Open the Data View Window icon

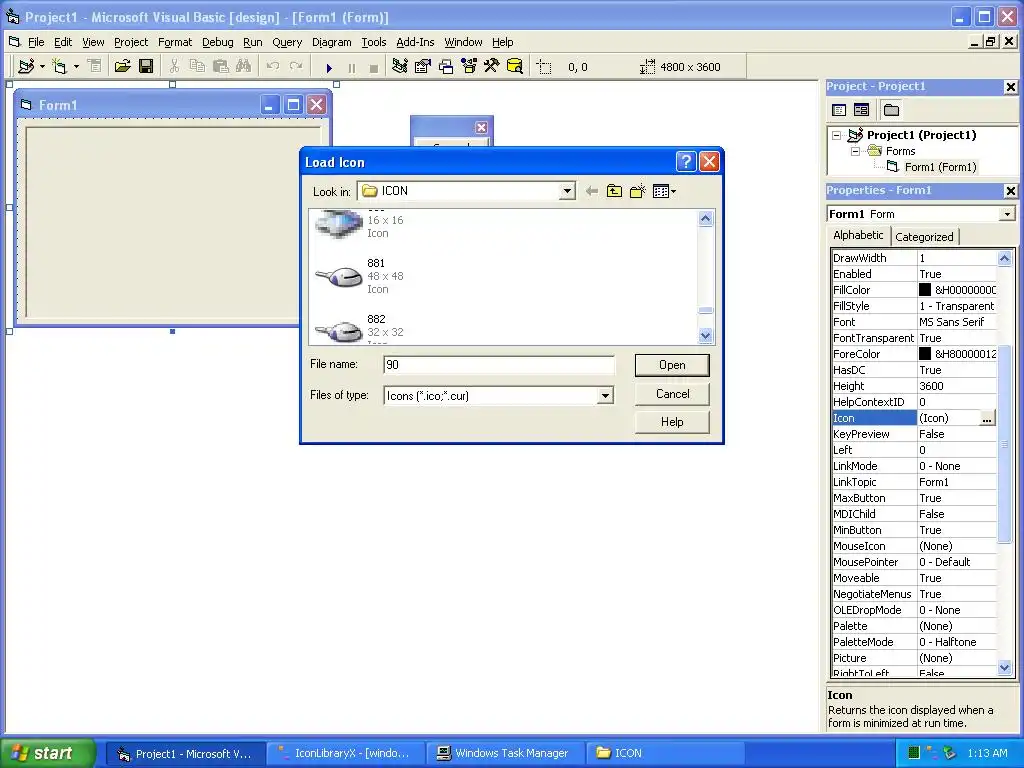click(x=515, y=67)
